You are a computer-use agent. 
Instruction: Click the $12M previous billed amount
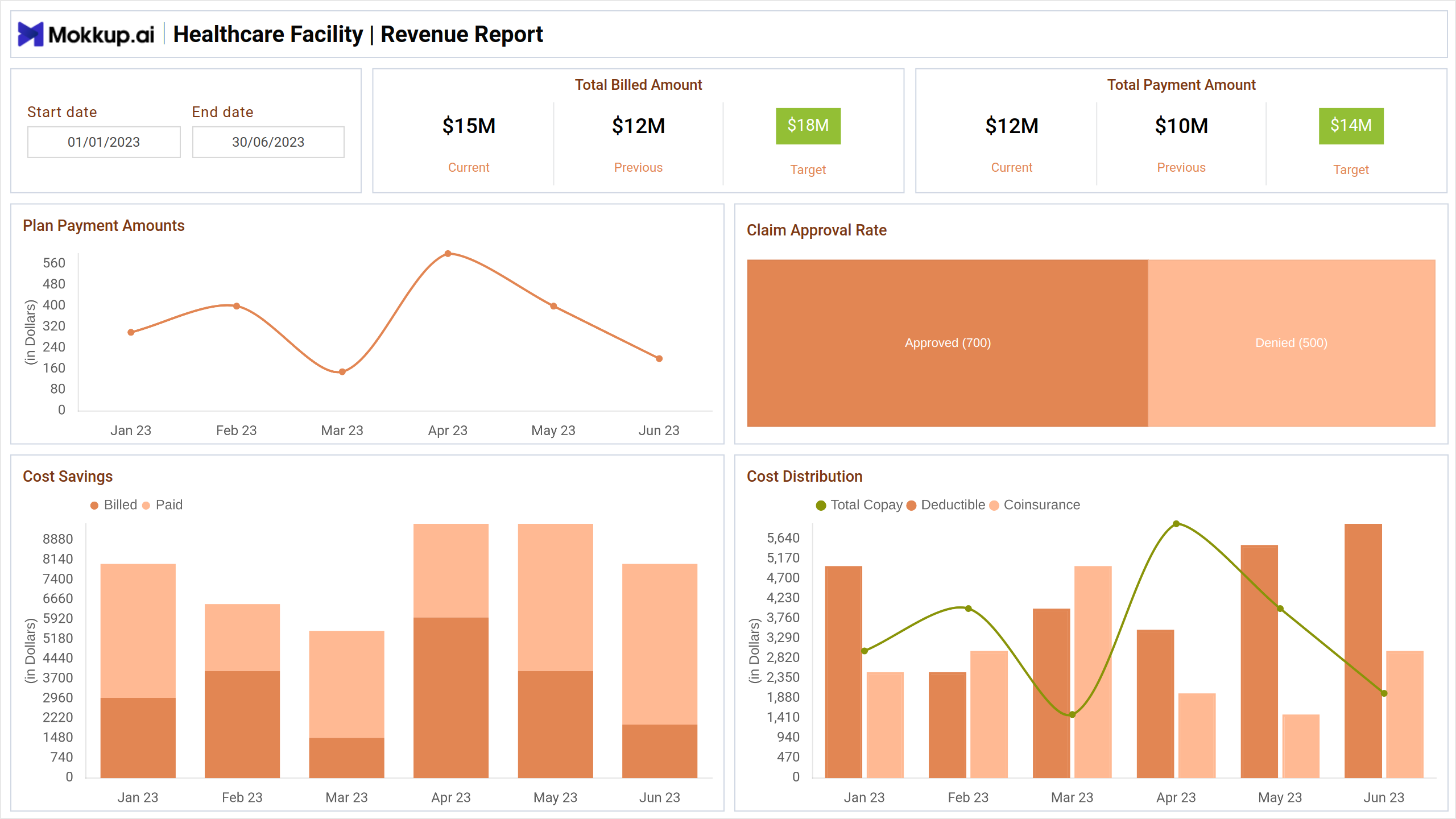(638, 126)
